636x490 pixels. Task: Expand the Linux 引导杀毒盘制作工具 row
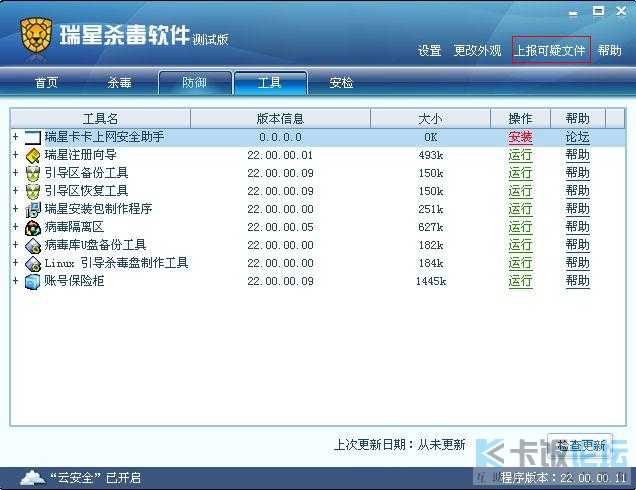(x=15, y=262)
